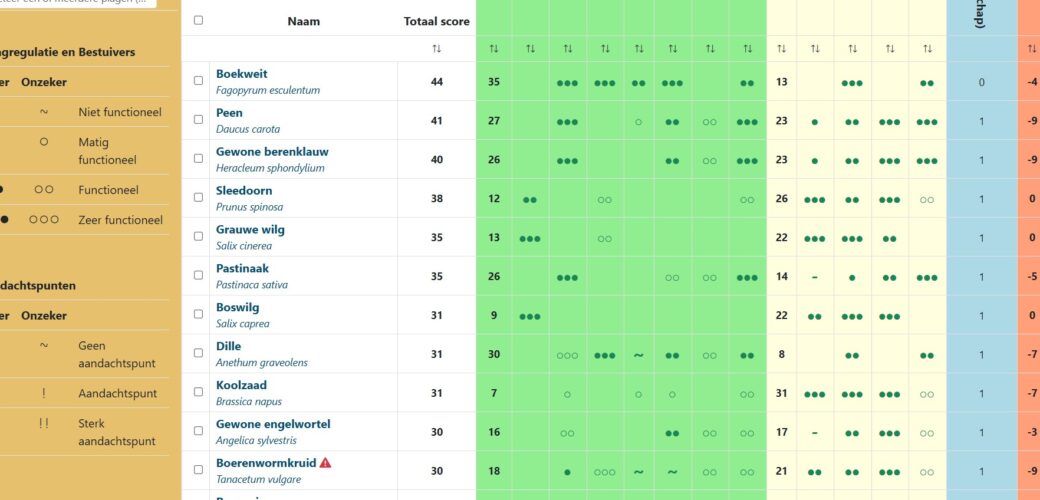Go to the Pastinaak plant details

pyautogui.click(x=242, y=268)
